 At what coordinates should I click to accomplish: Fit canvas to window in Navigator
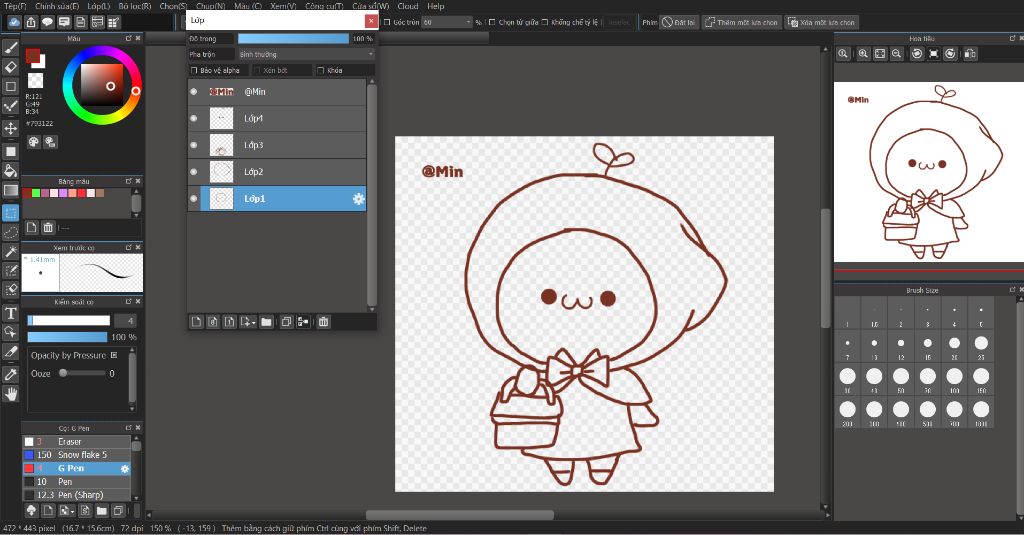880,54
